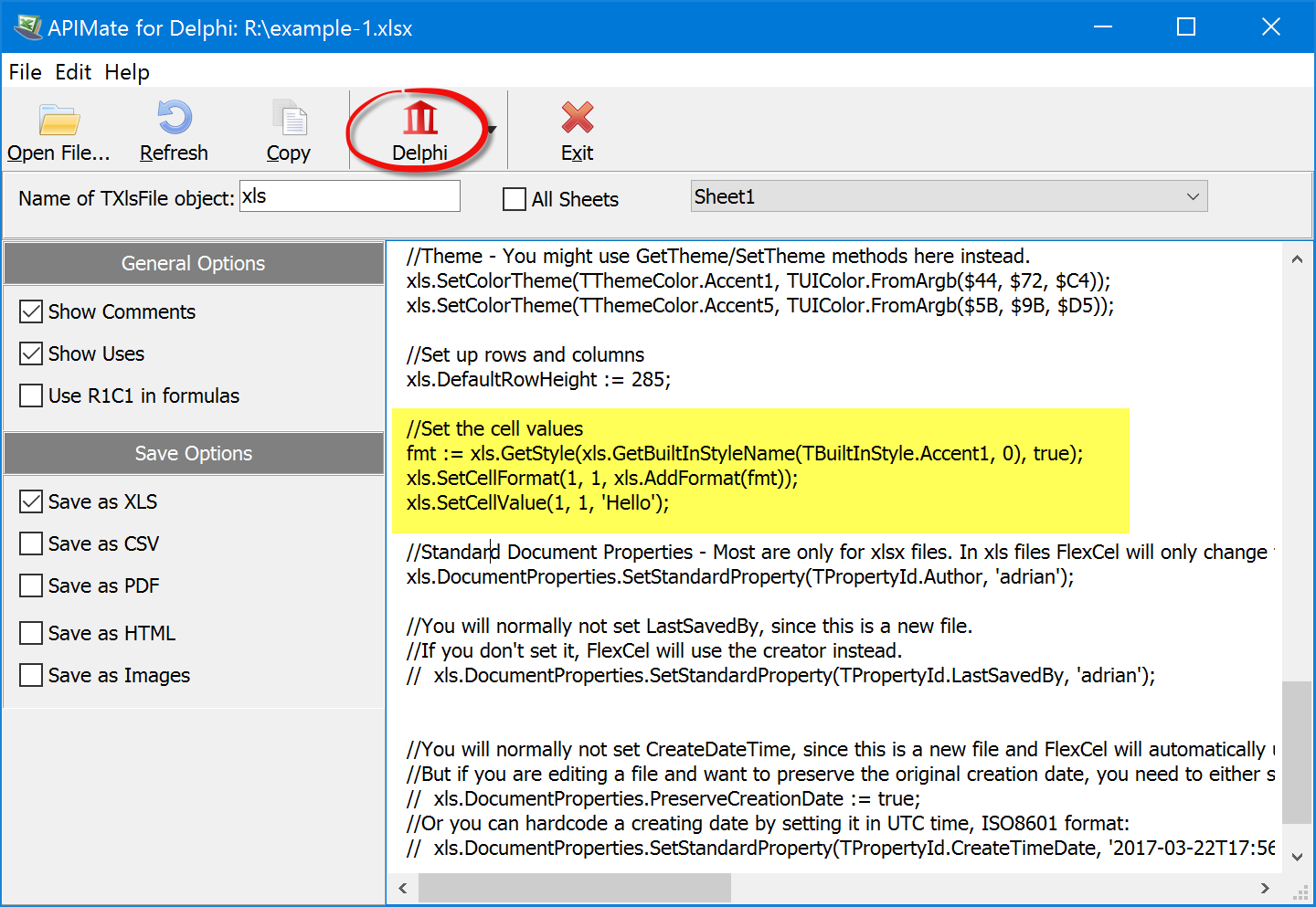The height and width of the screenshot is (907, 1316).
Task: Click the line xls.SetCellValue(1, 1, 'Hello');
Action: click(x=537, y=502)
